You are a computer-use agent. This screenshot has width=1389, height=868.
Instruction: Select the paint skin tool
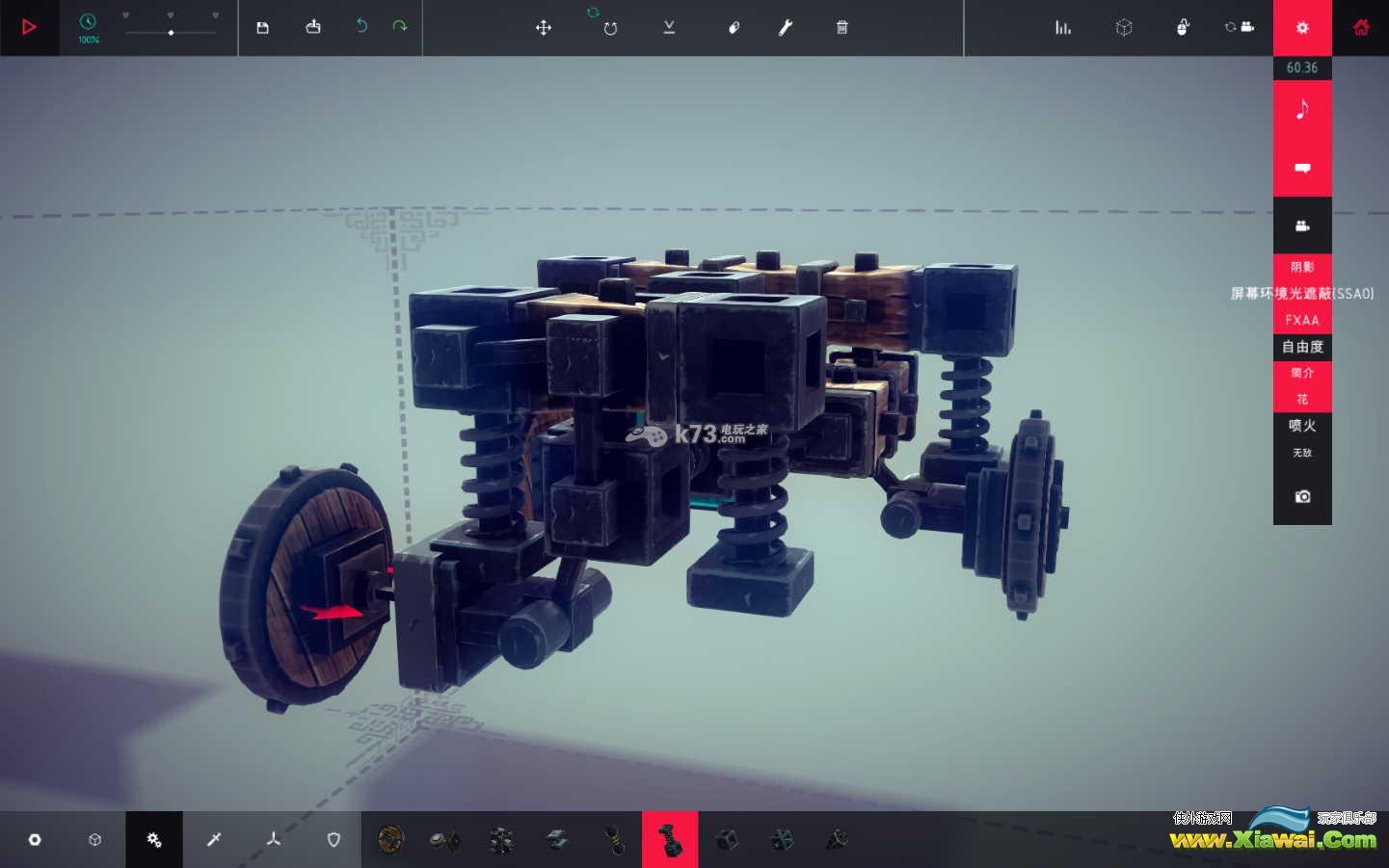(734, 28)
